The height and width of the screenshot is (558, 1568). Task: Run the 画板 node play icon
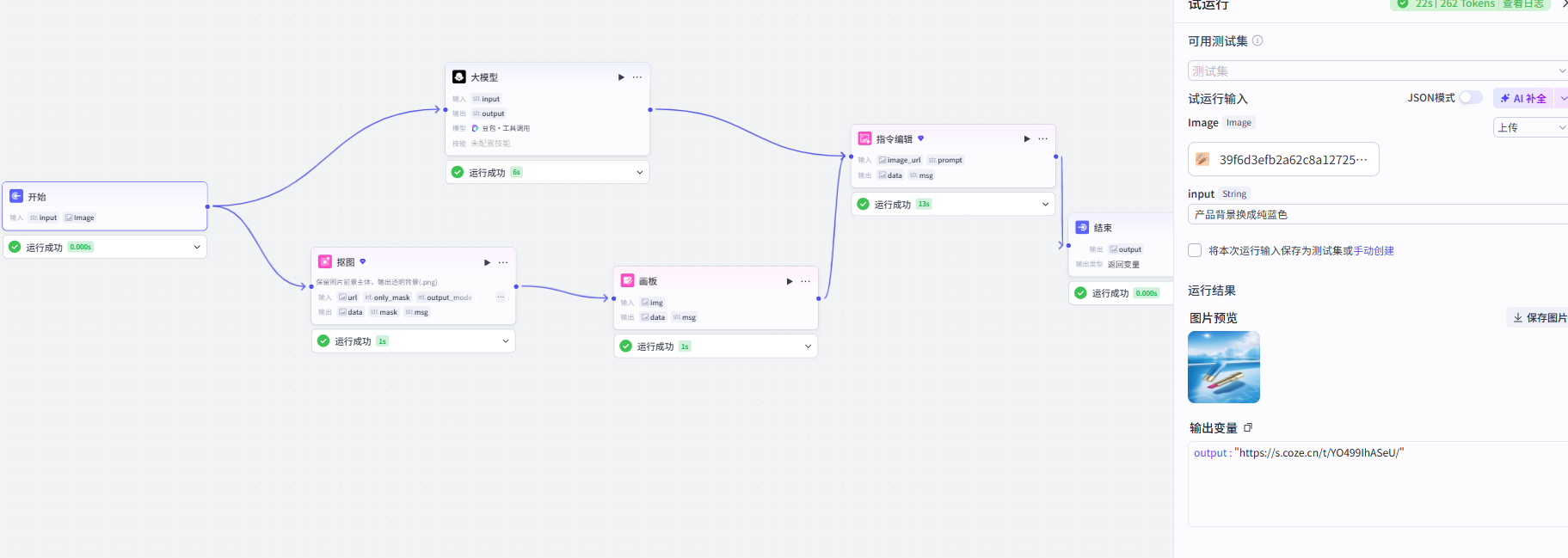click(x=790, y=281)
